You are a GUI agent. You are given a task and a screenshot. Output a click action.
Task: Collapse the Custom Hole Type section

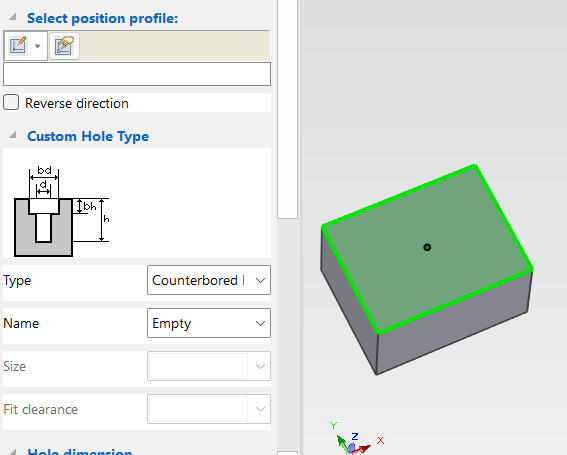point(13,135)
